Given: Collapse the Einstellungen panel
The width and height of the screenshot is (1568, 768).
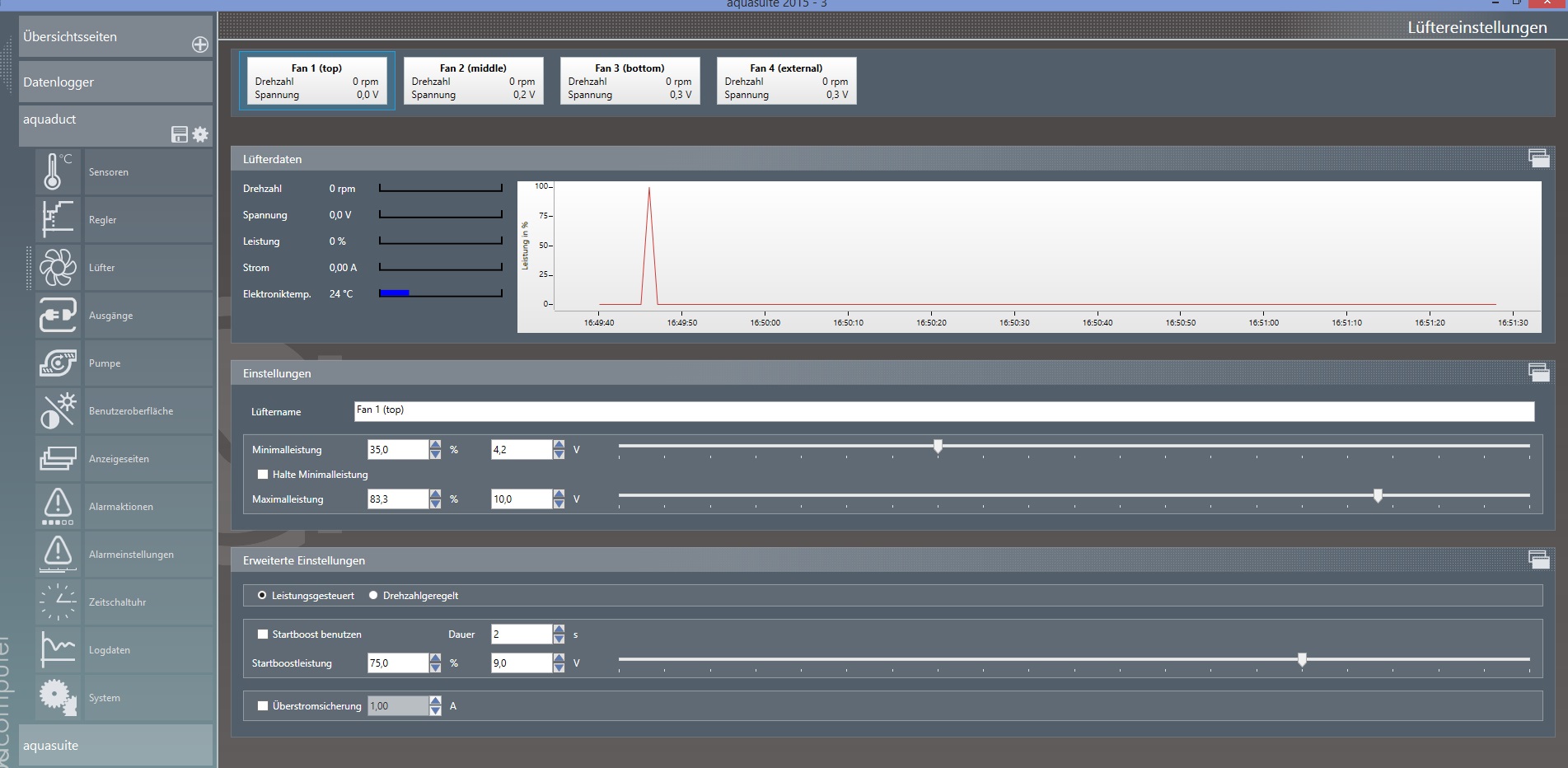Looking at the screenshot, I should [x=1538, y=372].
